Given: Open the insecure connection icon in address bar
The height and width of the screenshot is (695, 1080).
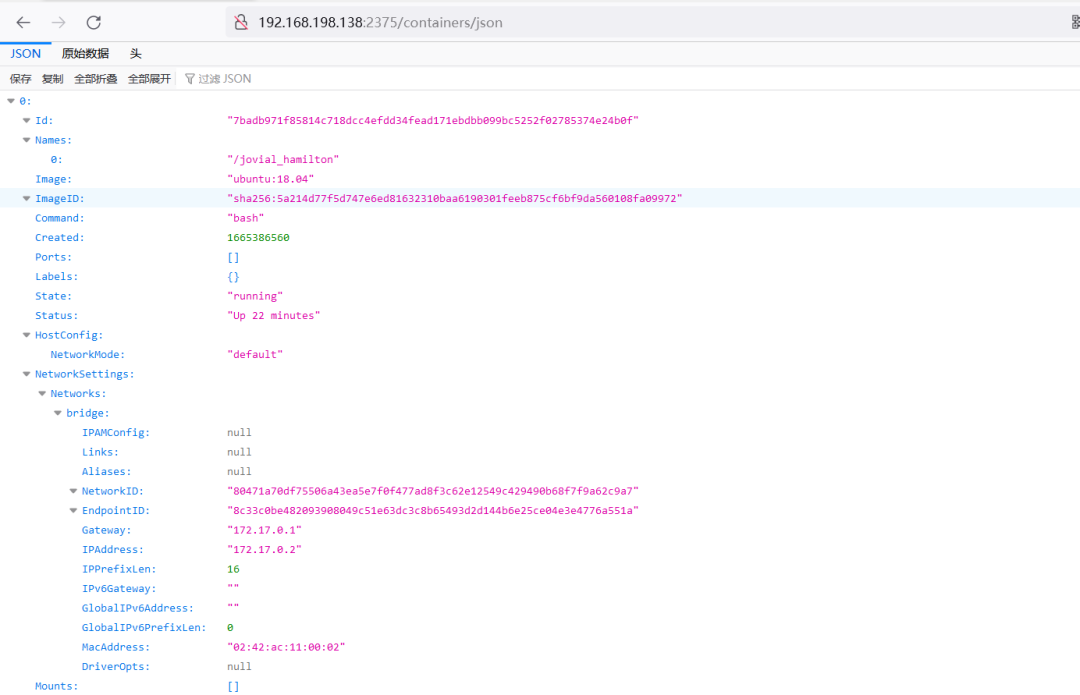Looking at the screenshot, I should click(241, 23).
